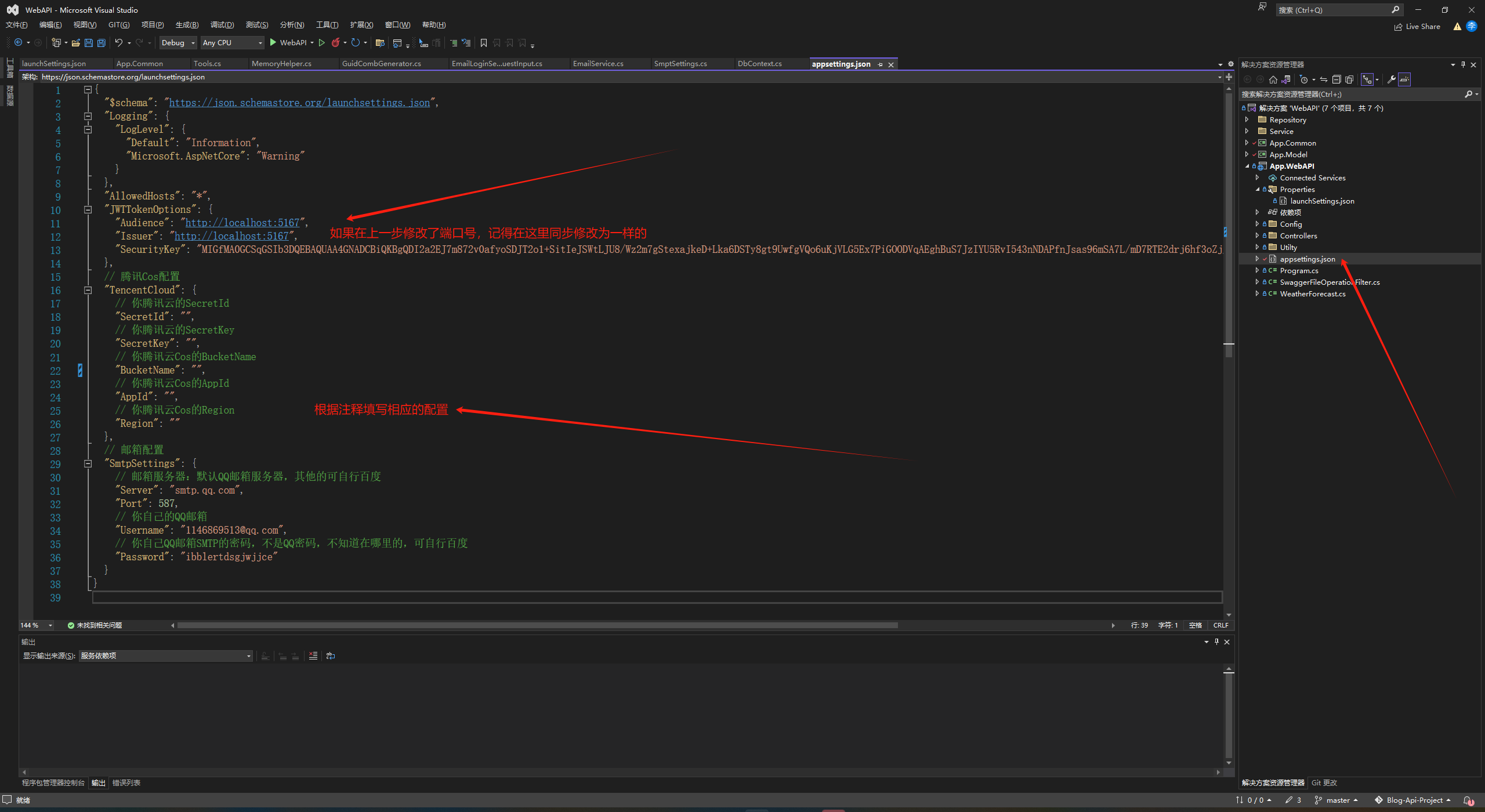Click the editor horizontal scrollbar thumb

click(x=538, y=625)
